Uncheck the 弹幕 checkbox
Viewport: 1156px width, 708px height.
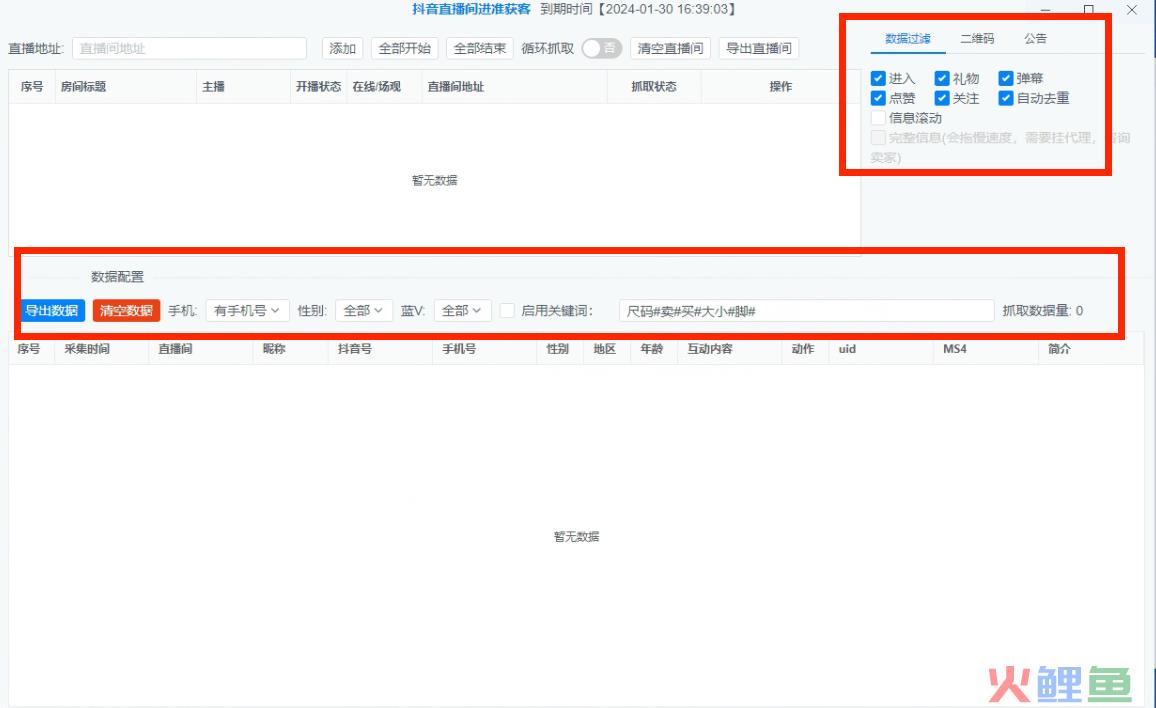pyautogui.click(x=1006, y=78)
